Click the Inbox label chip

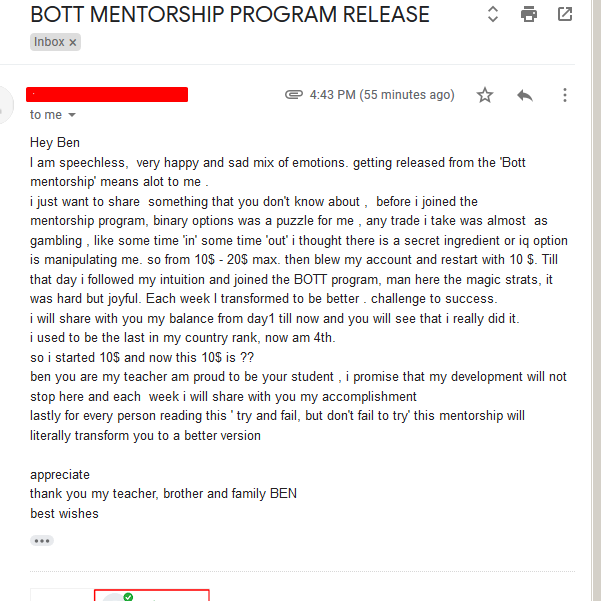[49, 42]
